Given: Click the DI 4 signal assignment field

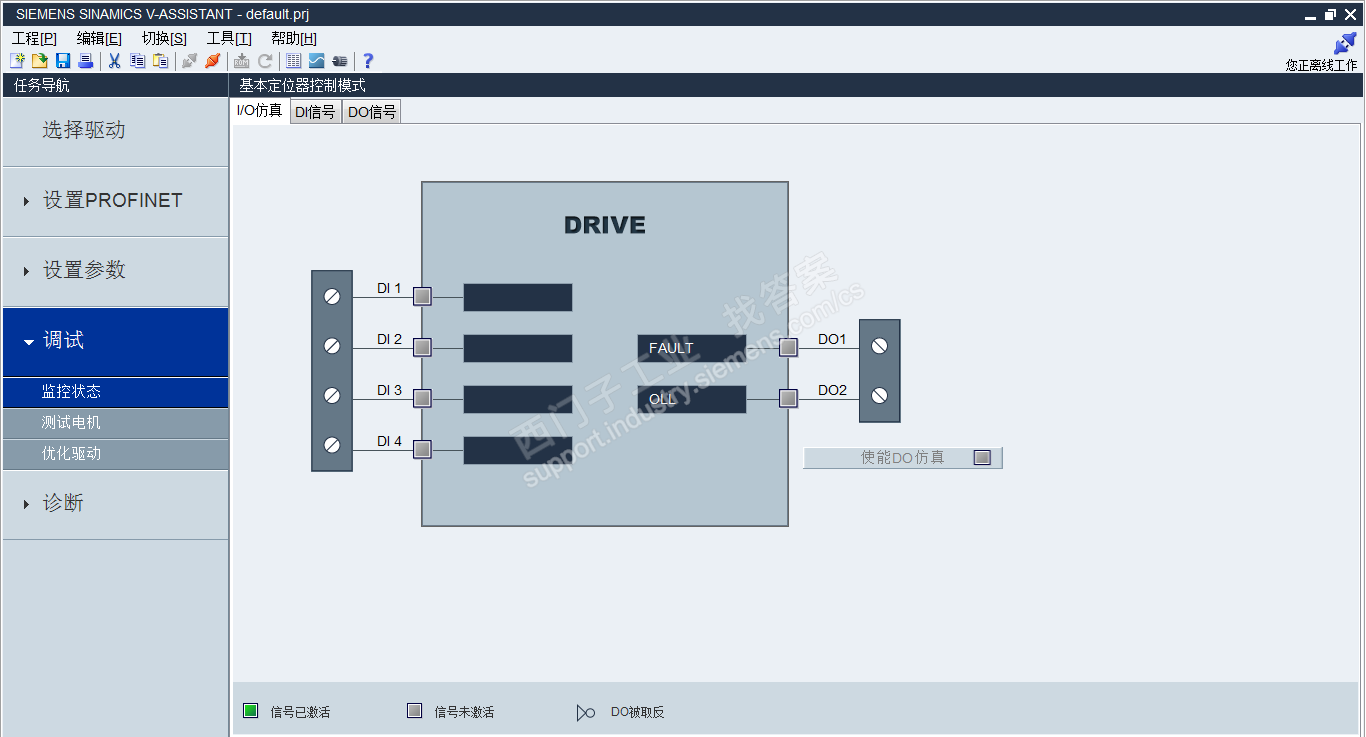Looking at the screenshot, I should click(518, 450).
